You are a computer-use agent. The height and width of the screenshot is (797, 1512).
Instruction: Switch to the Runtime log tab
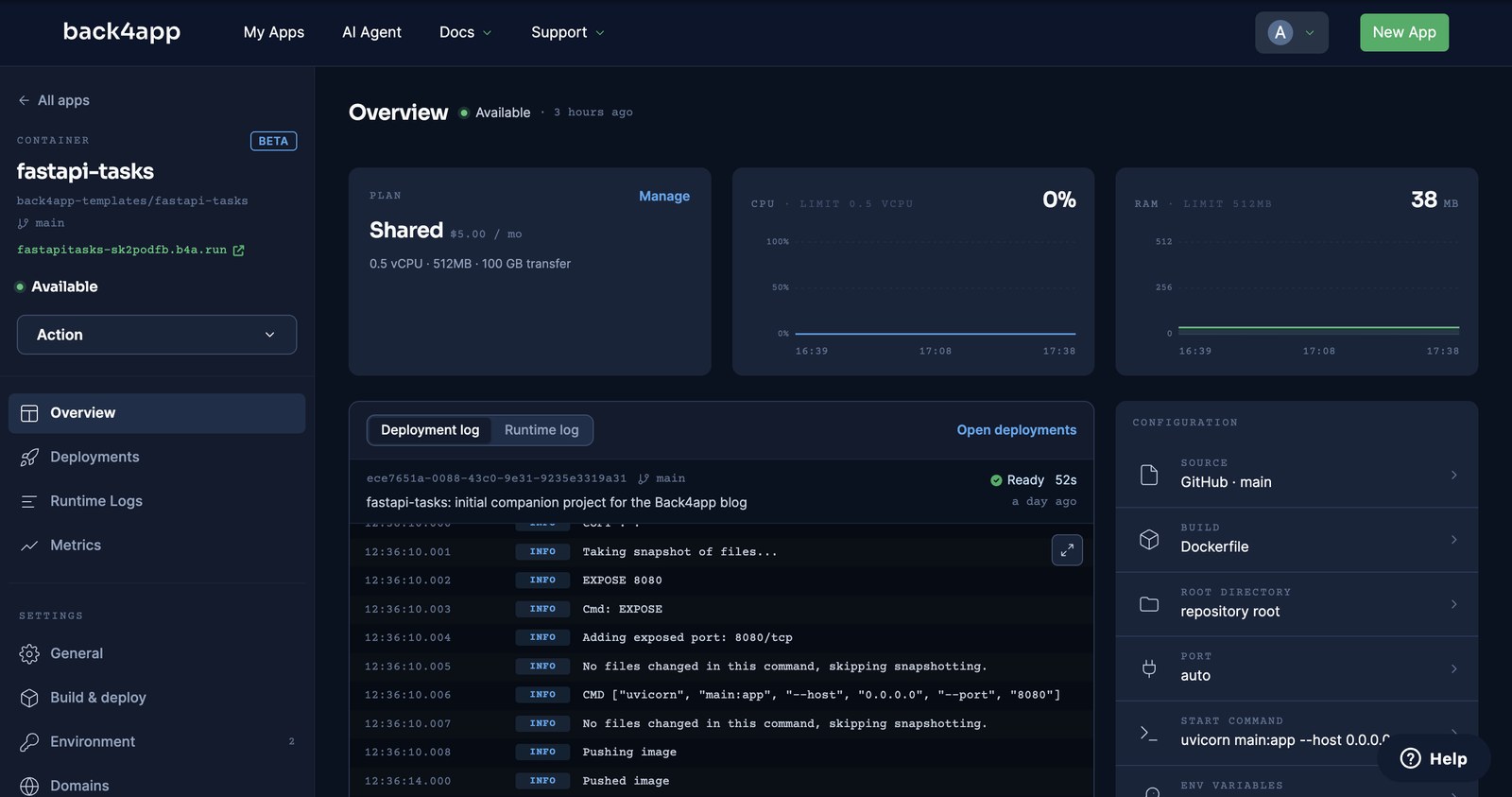tap(541, 430)
